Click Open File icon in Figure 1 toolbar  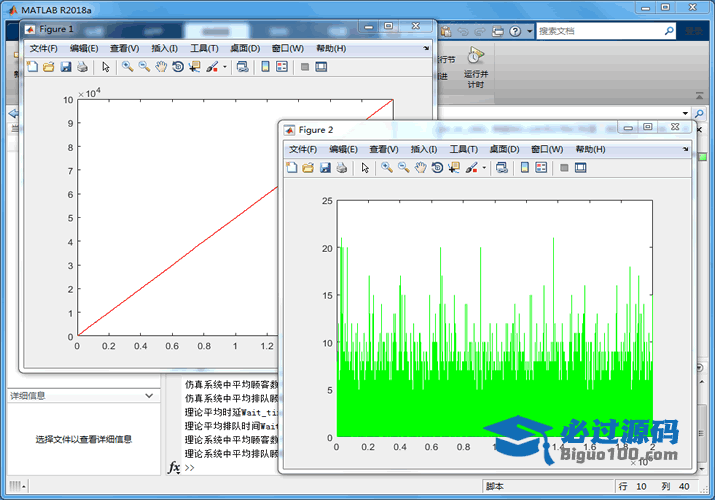tap(48, 67)
